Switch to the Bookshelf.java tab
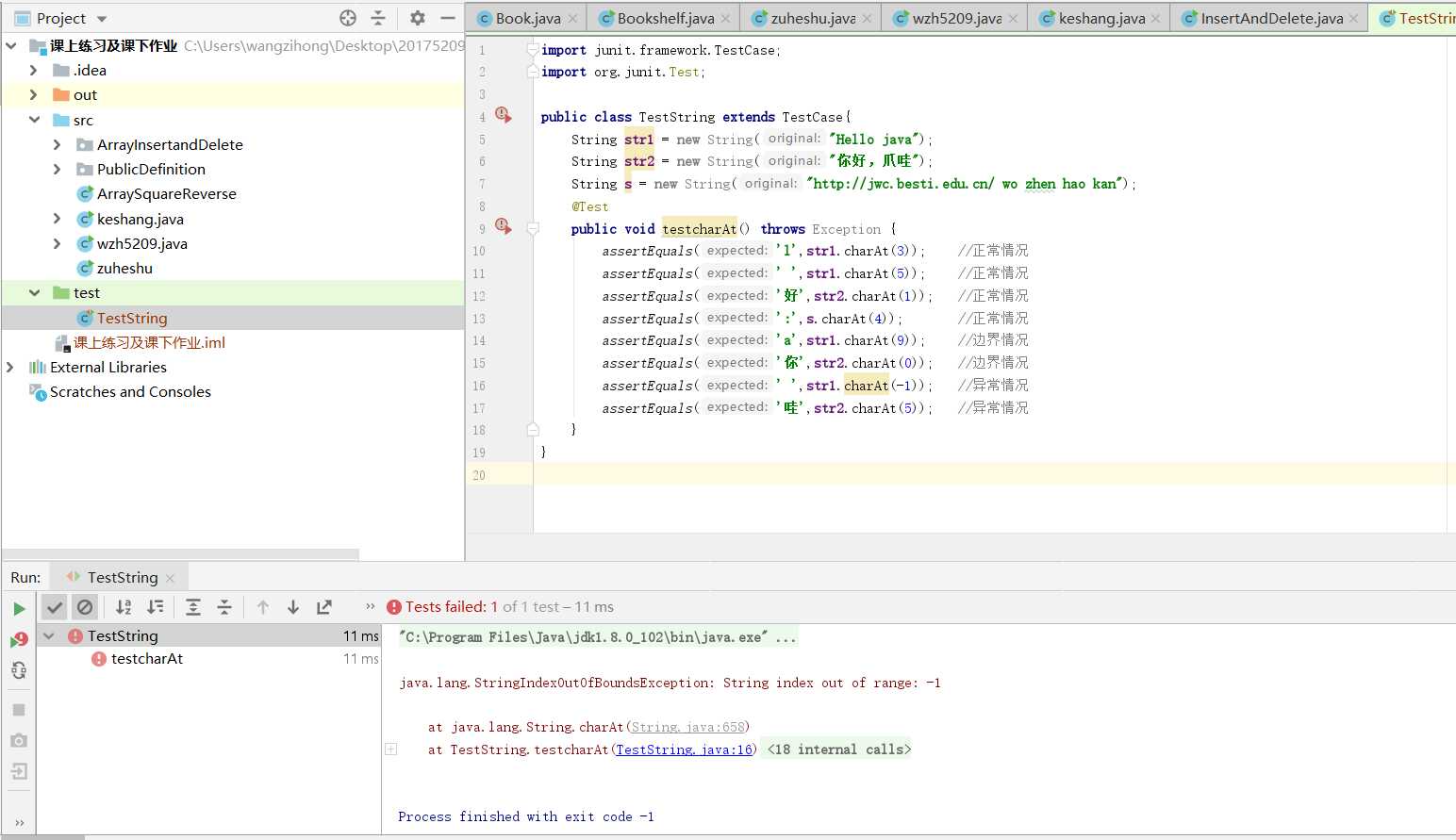1456x840 pixels. (x=665, y=18)
